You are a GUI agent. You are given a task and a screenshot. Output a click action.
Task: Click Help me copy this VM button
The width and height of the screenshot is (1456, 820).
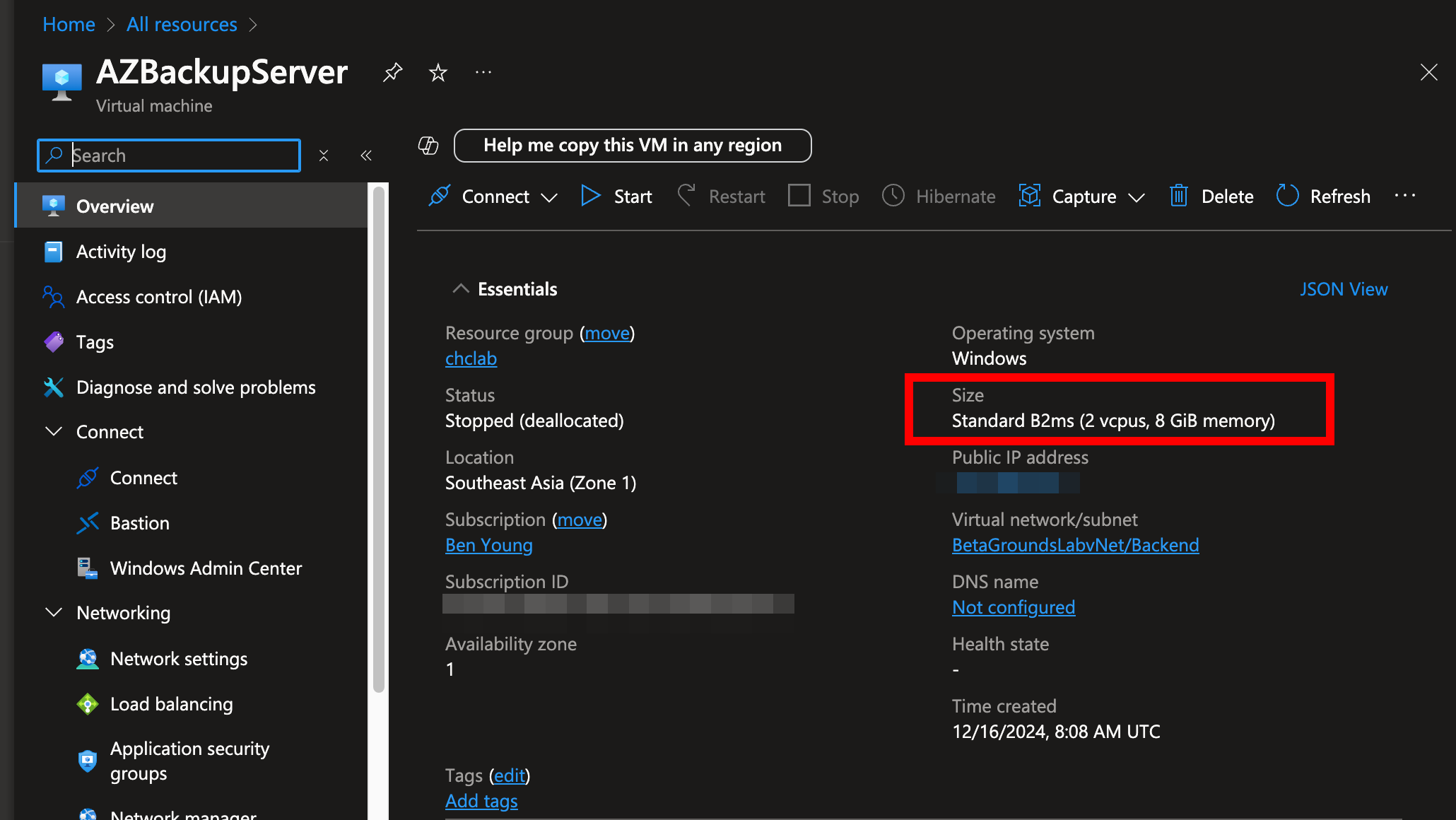tap(633, 145)
